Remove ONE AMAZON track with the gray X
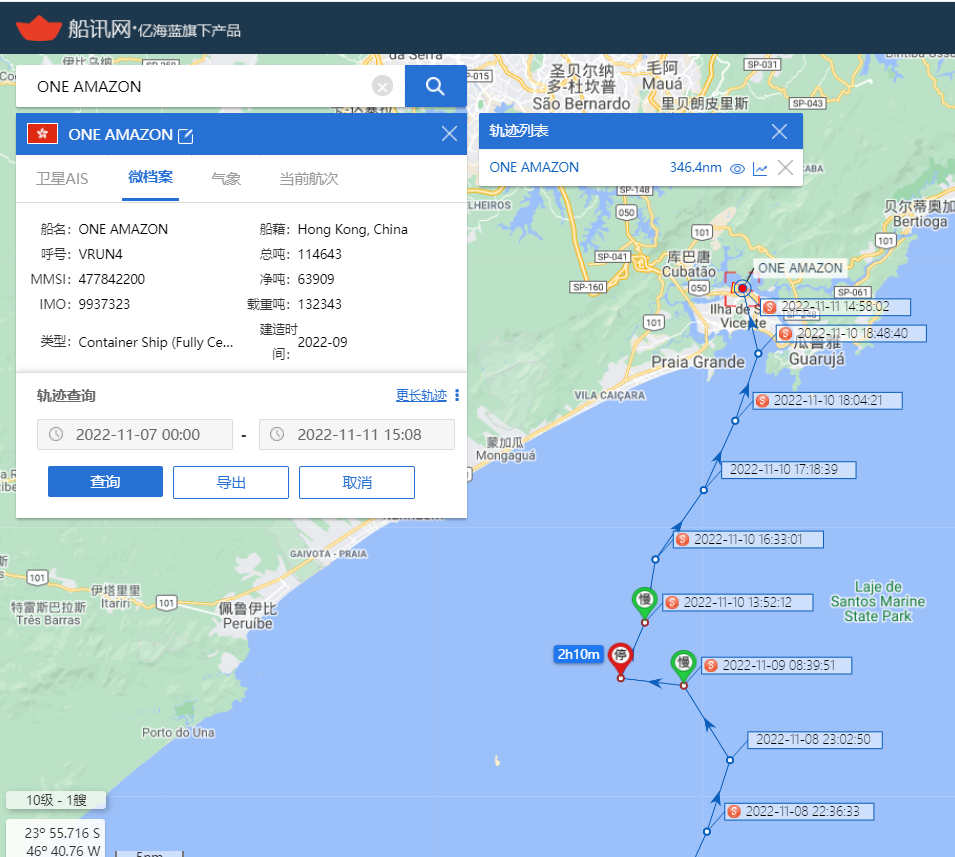955x857 pixels. tap(786, 168)
